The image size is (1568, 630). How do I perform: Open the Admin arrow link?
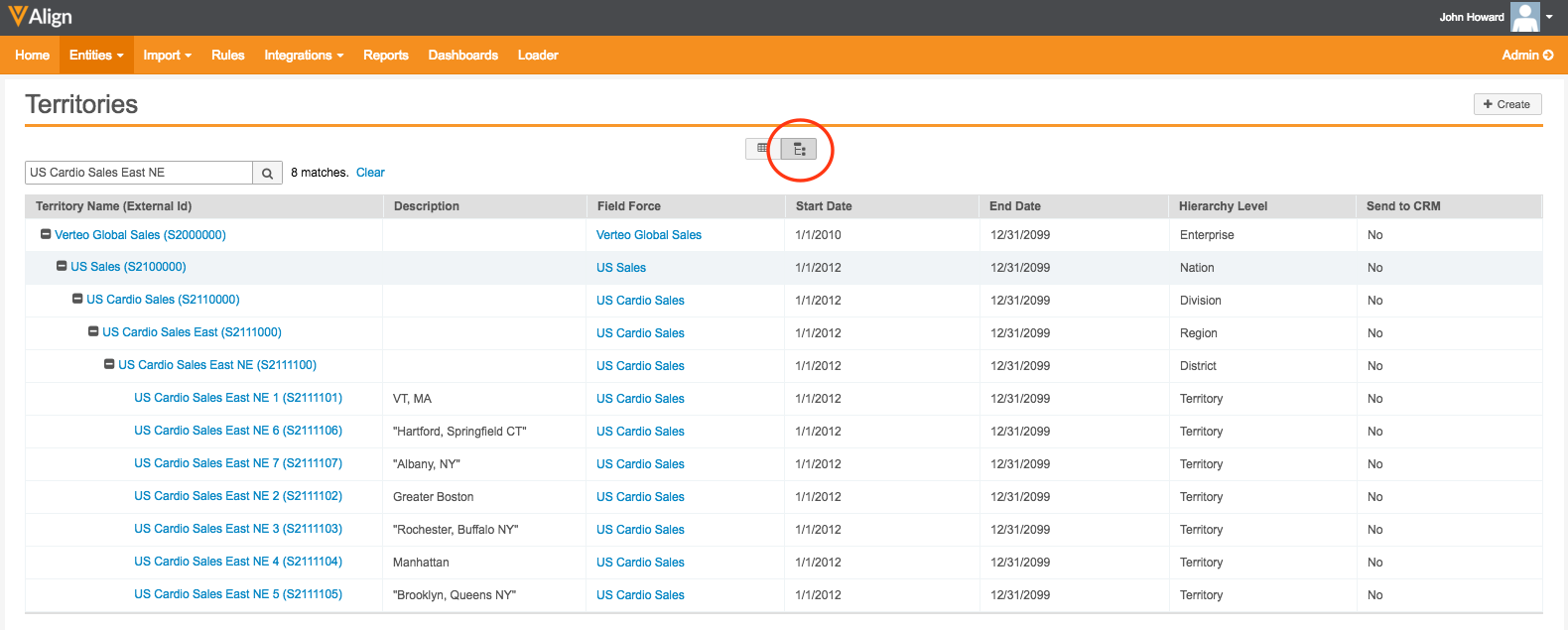tap(1527, 56)
